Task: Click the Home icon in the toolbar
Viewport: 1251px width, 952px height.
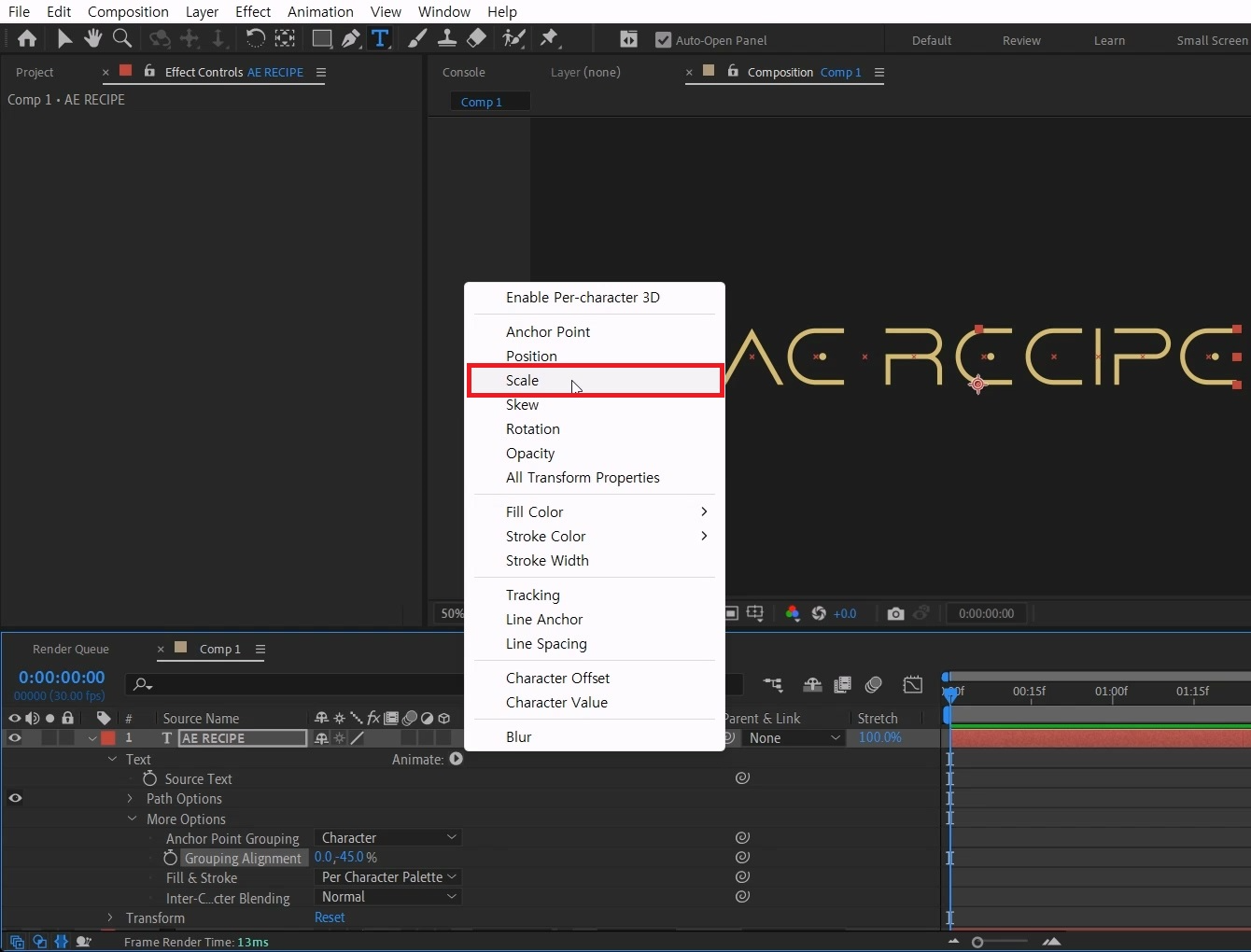Action: pyautogui.click(x=27, y=39)
